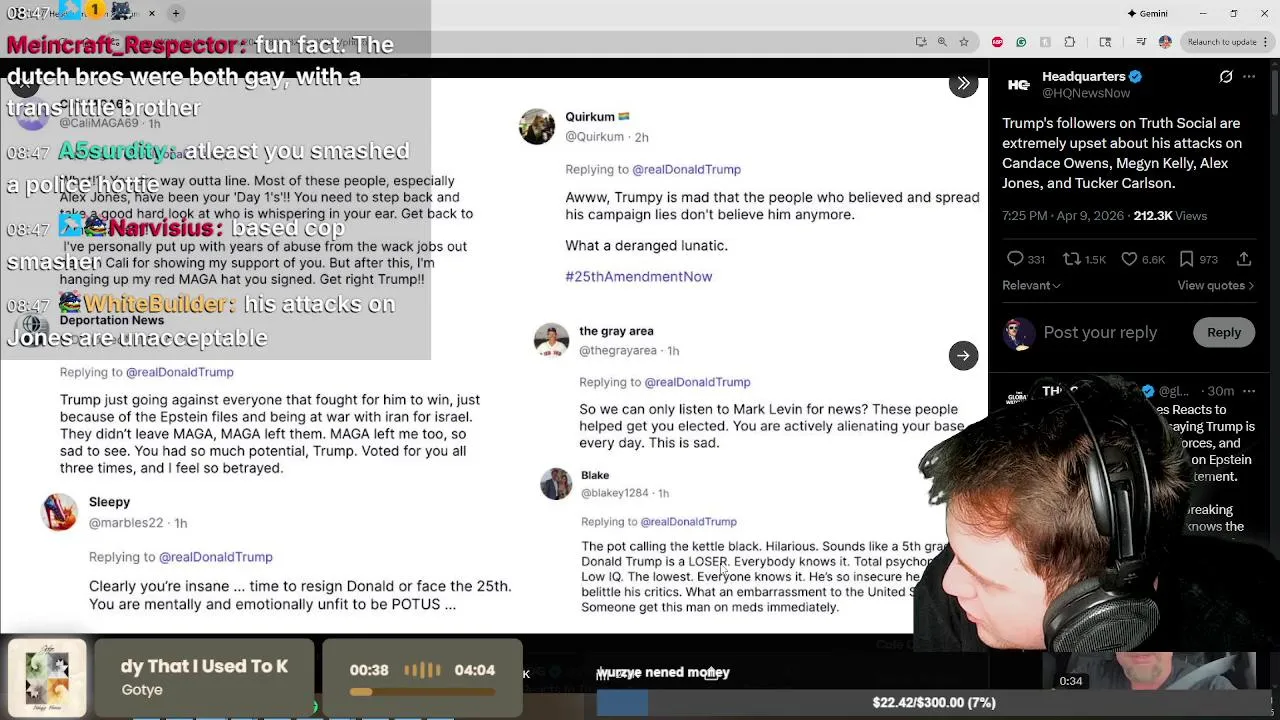Image resolution: width=1280 pixels, height=720 pixels.
Task: Click the timestamp 7:25 PM · Apr 9, 2026
Action: tap(1063, 216)
